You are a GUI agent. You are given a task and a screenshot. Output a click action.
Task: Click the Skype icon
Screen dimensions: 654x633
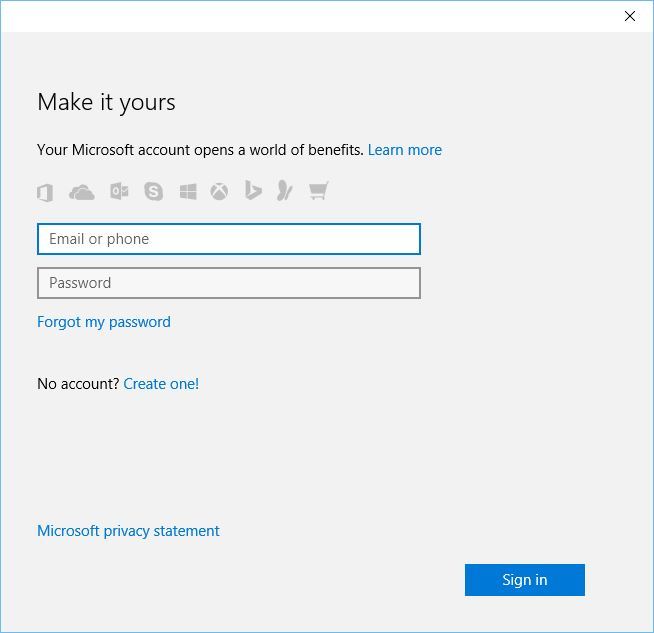pos(153,191)
